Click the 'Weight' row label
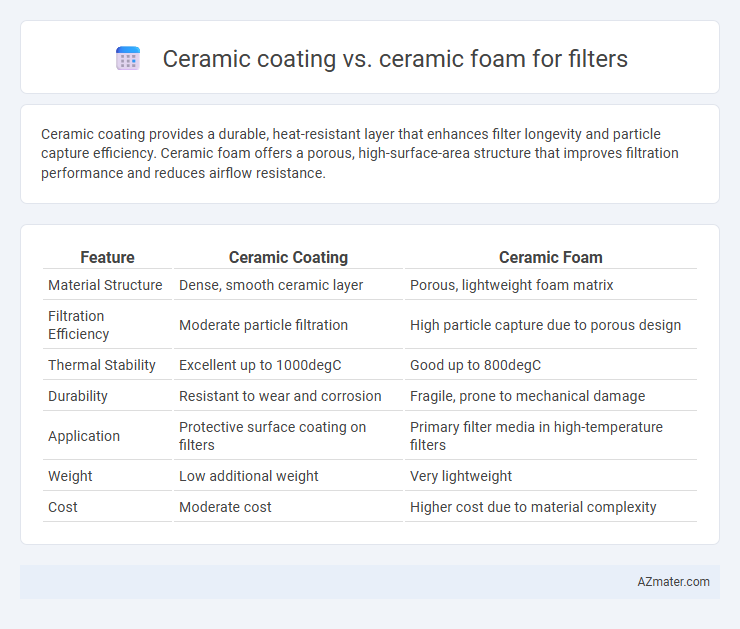 [x=70, y=476]
